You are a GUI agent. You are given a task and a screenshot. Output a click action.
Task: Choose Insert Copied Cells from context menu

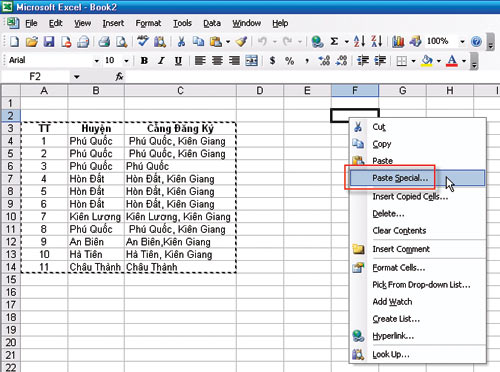pos(417,197)
